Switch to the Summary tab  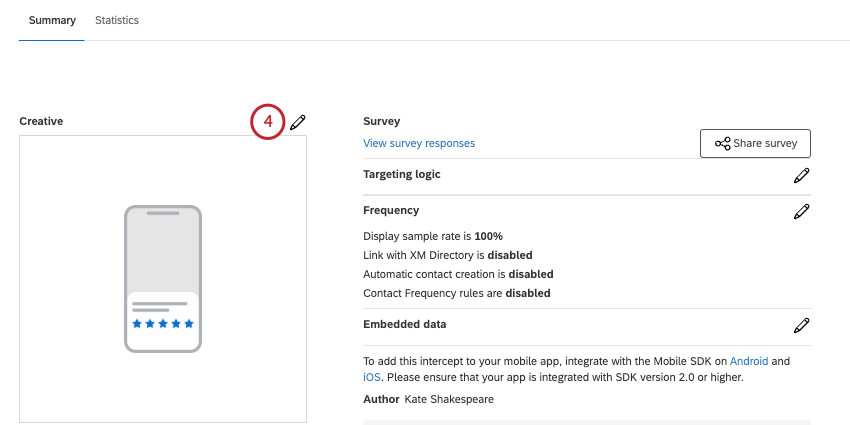click(52, 20)
